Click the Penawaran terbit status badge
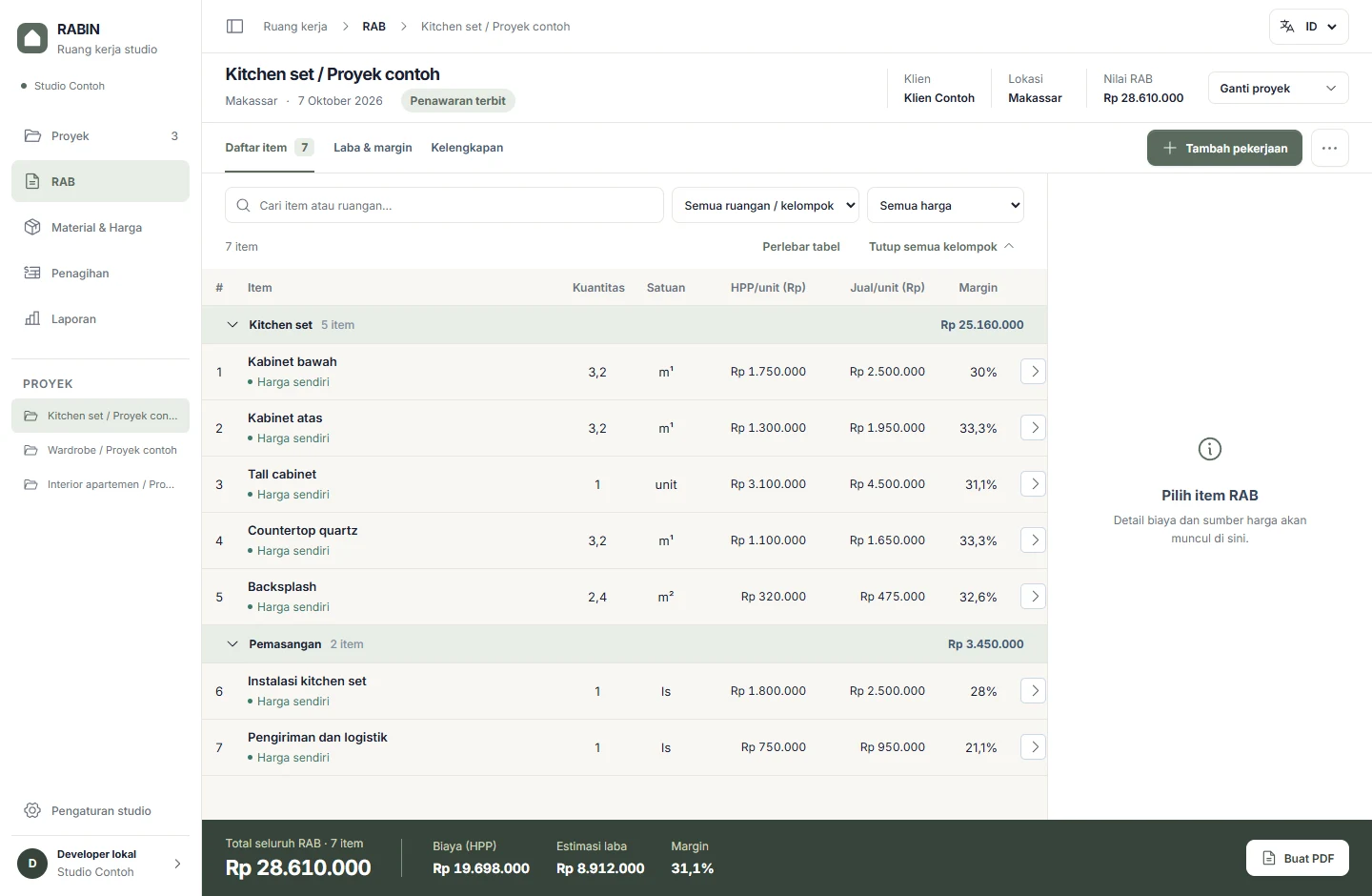Viewport: 1372px width, 896px height. pos(457,101)
